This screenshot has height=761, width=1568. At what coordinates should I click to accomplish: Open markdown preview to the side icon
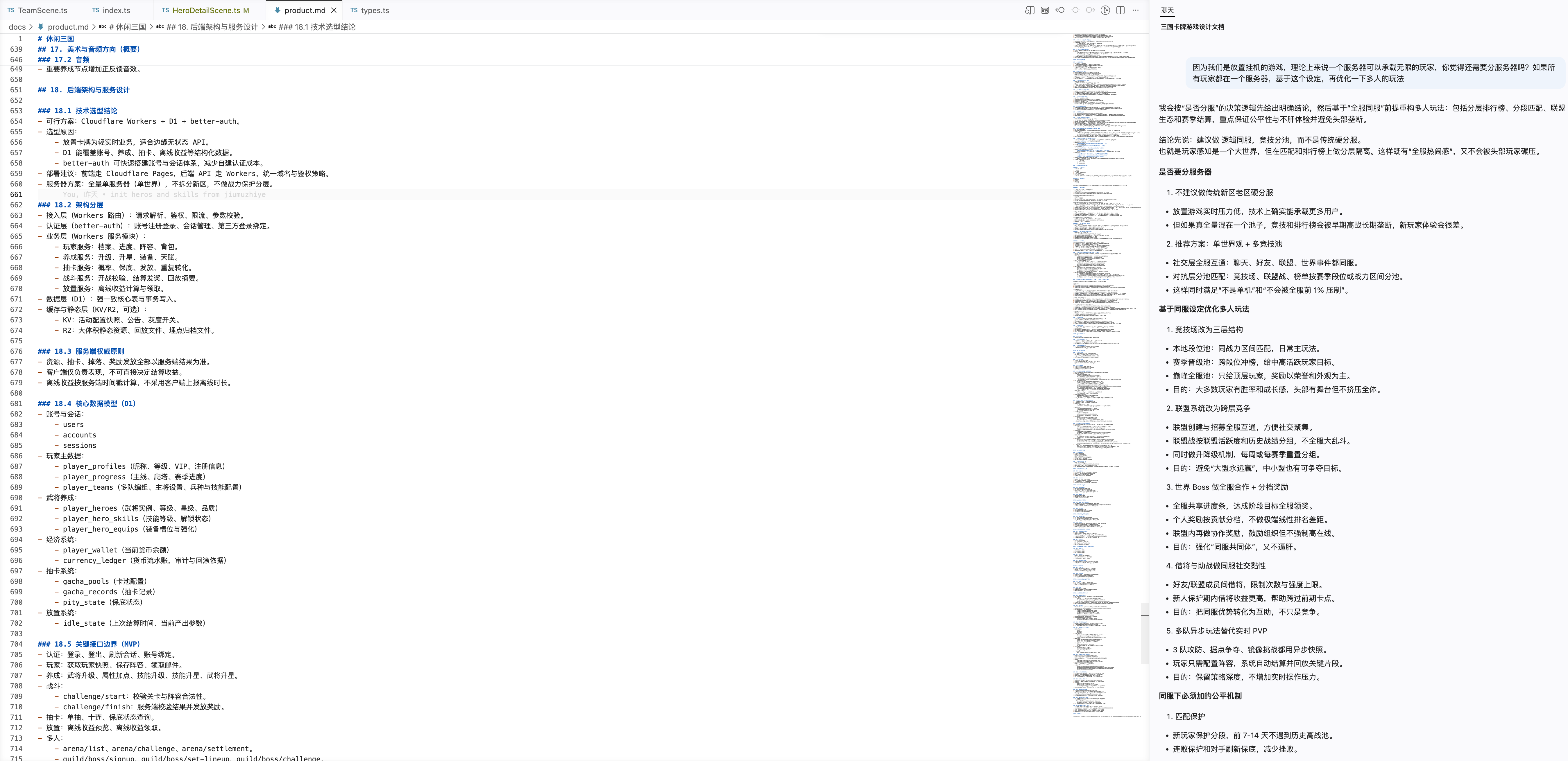[x=1030, y=10]
